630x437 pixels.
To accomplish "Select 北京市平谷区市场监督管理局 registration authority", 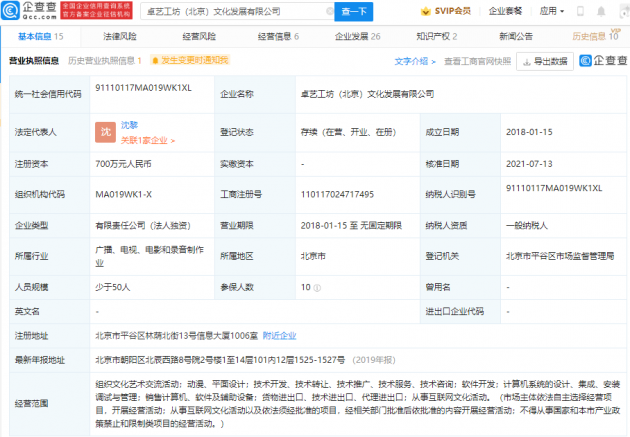I will [x=560, y=256].
